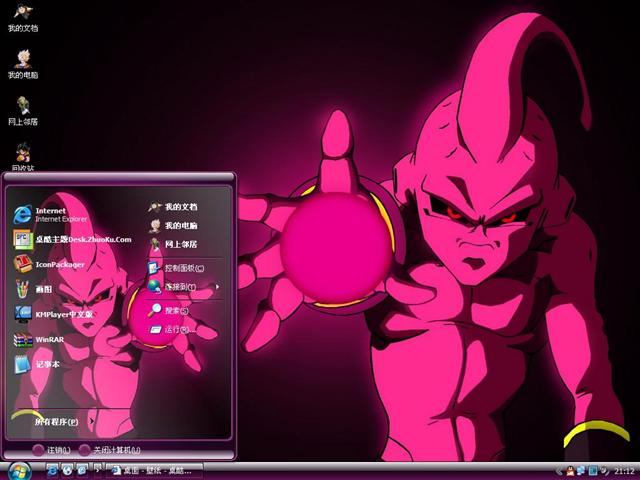Viewport: 640px width, 480px height.
Task: Switch to 桌面 - 壁纸 - 桌酷... taskbar window
Action: pyautogui.click(x=155, y=471)
